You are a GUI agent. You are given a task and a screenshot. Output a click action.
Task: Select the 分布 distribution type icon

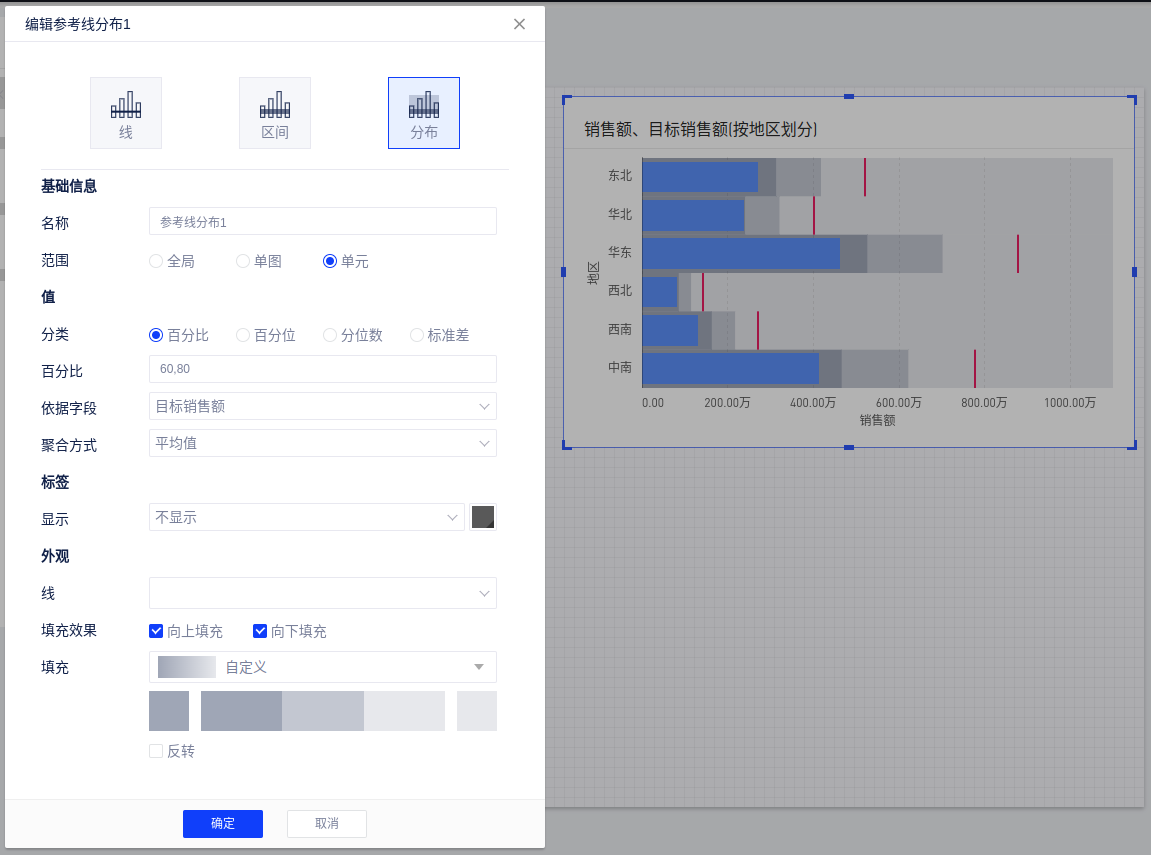(424, 113)
